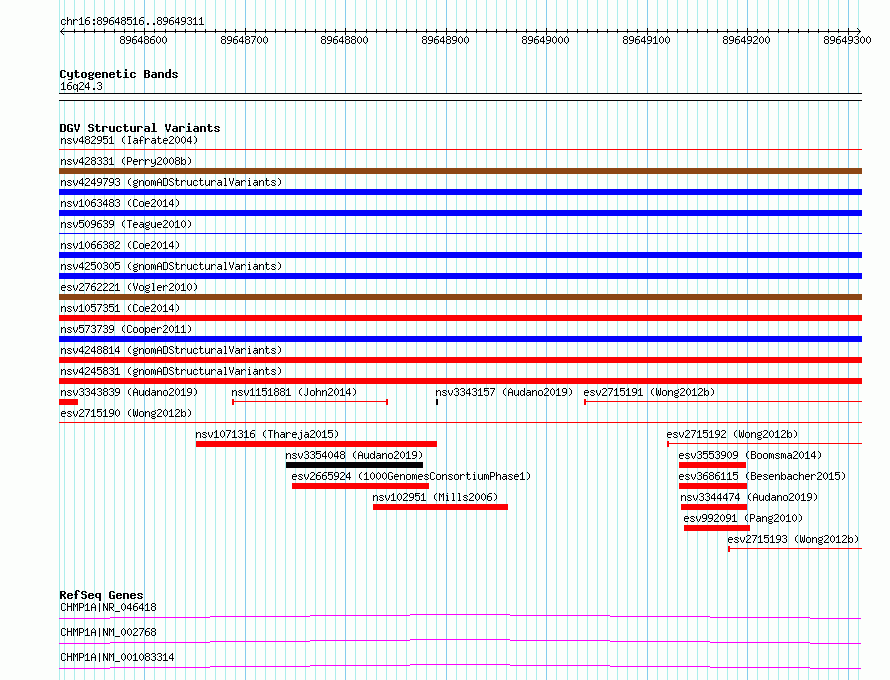Screen dimensions: 890x680
Task: Open the CHMP1A|NM_002768 gene label
Action: tap(108, 632)
